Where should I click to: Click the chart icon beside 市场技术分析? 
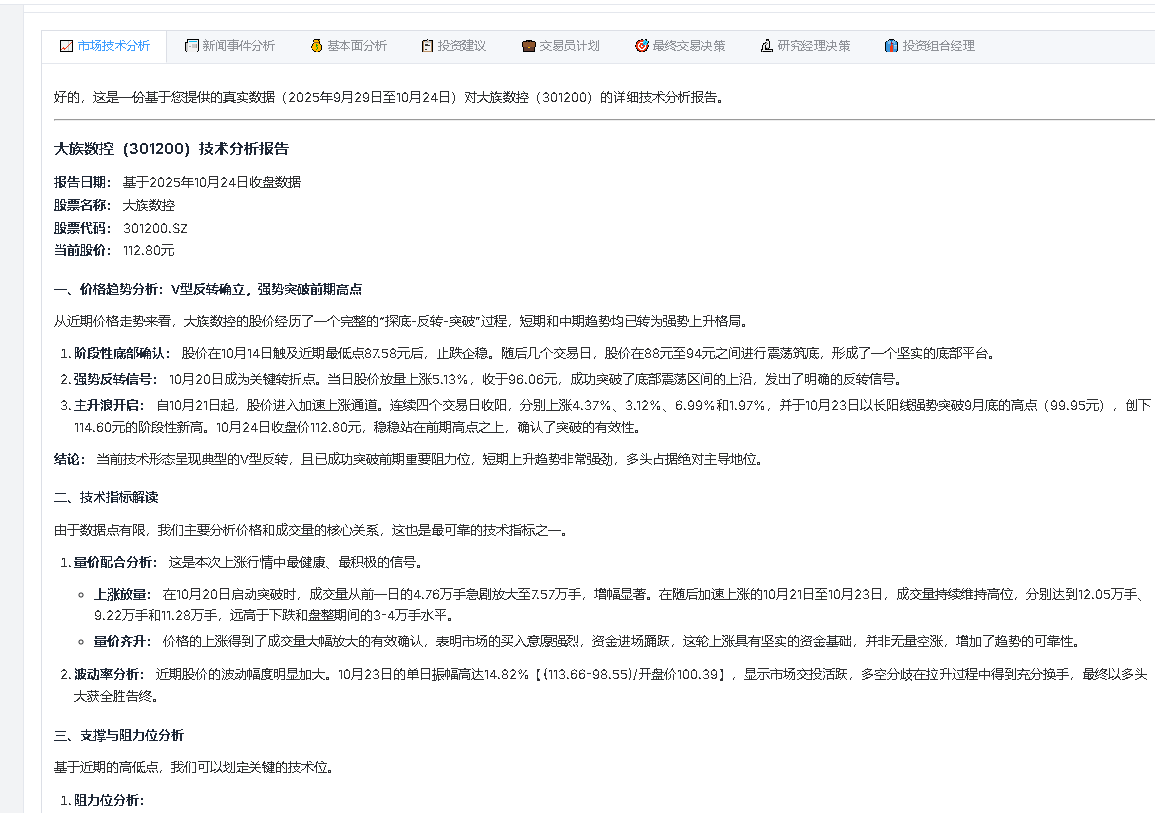point(66,46)
